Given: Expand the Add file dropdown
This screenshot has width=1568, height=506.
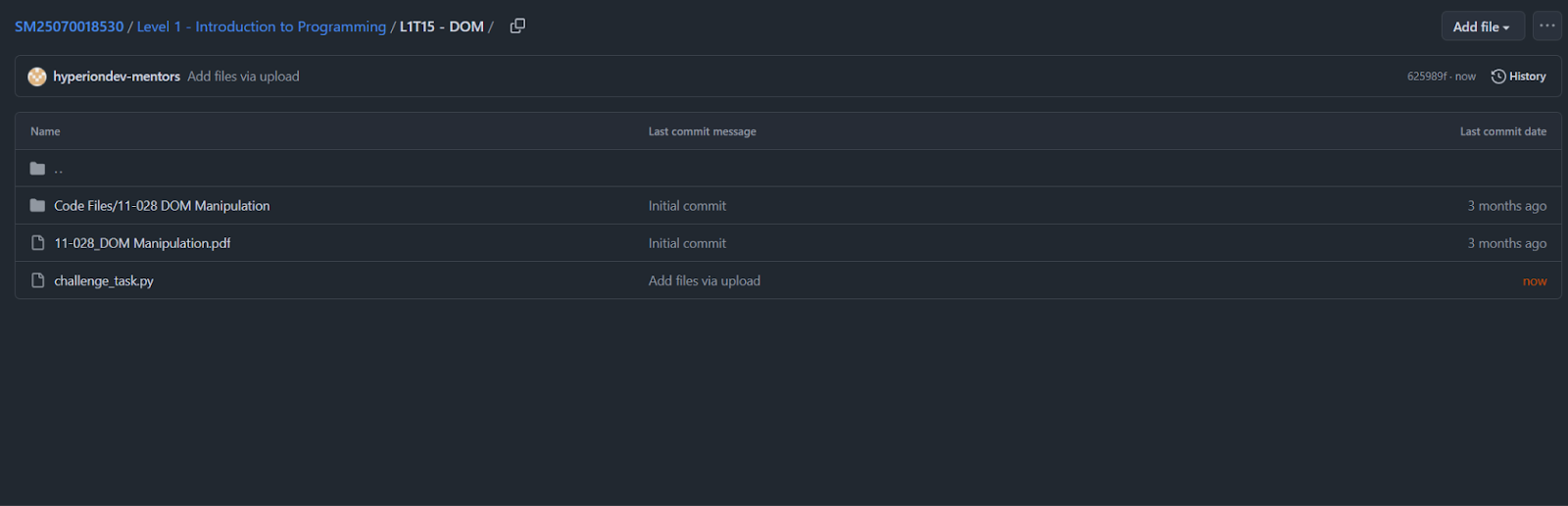Looking at the screenshot, I should [x=1482, y=26].
